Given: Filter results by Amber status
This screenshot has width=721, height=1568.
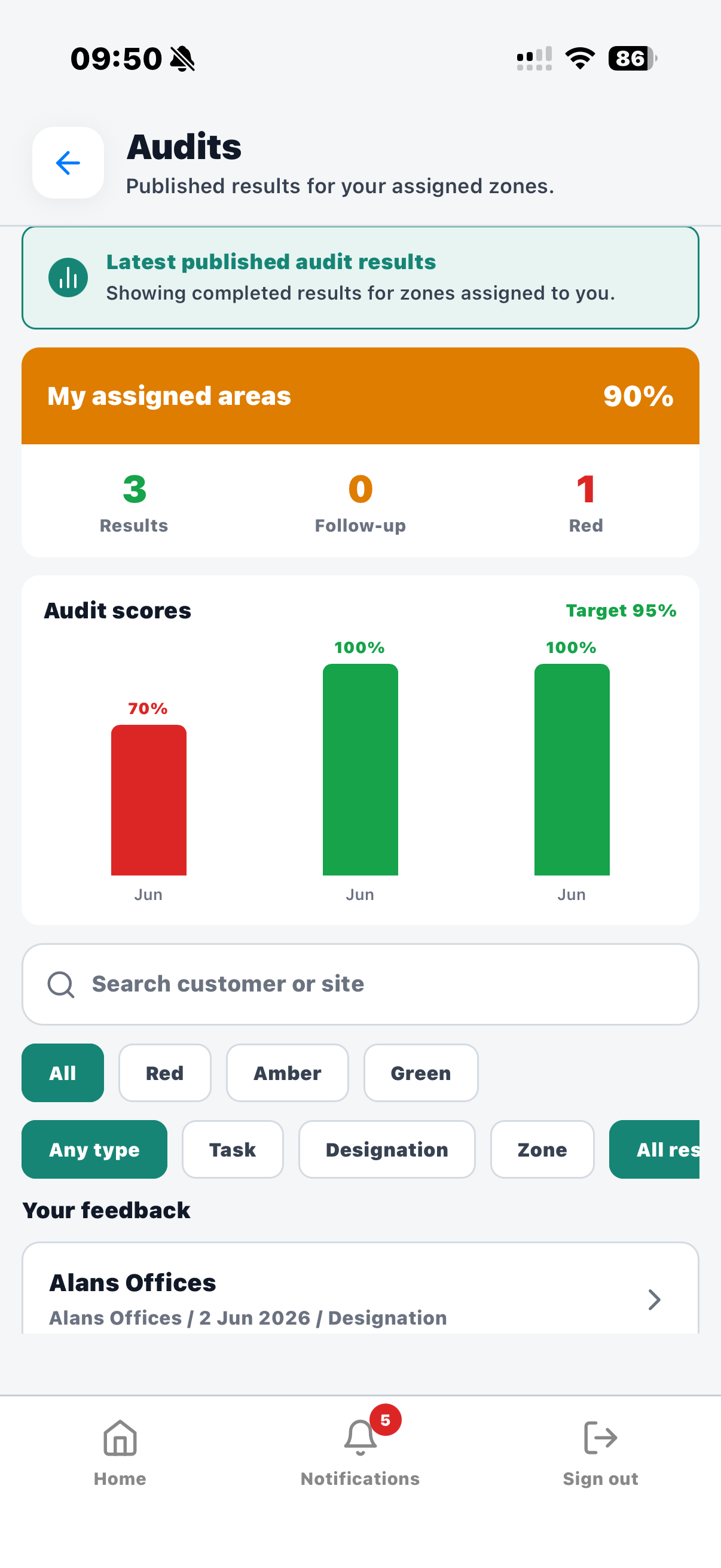Looking at the screenshot, I should [287, 1073].
